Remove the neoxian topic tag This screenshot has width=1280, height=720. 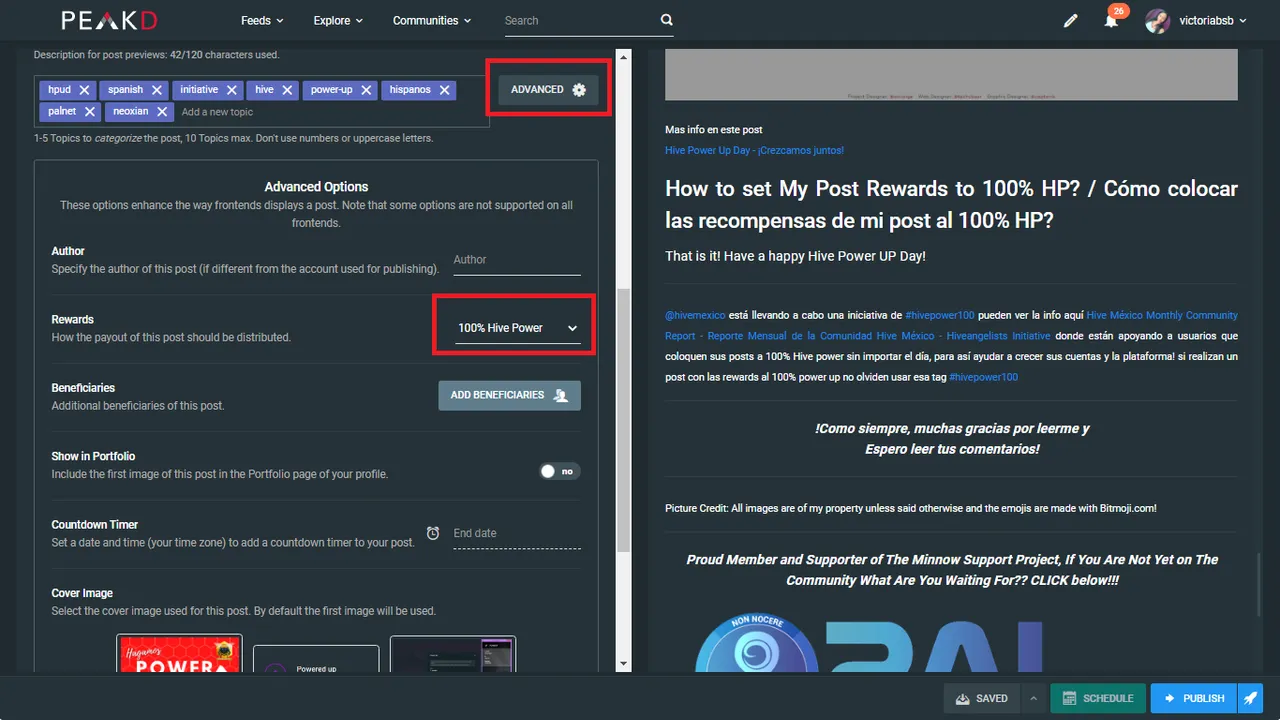click(162, 112)
